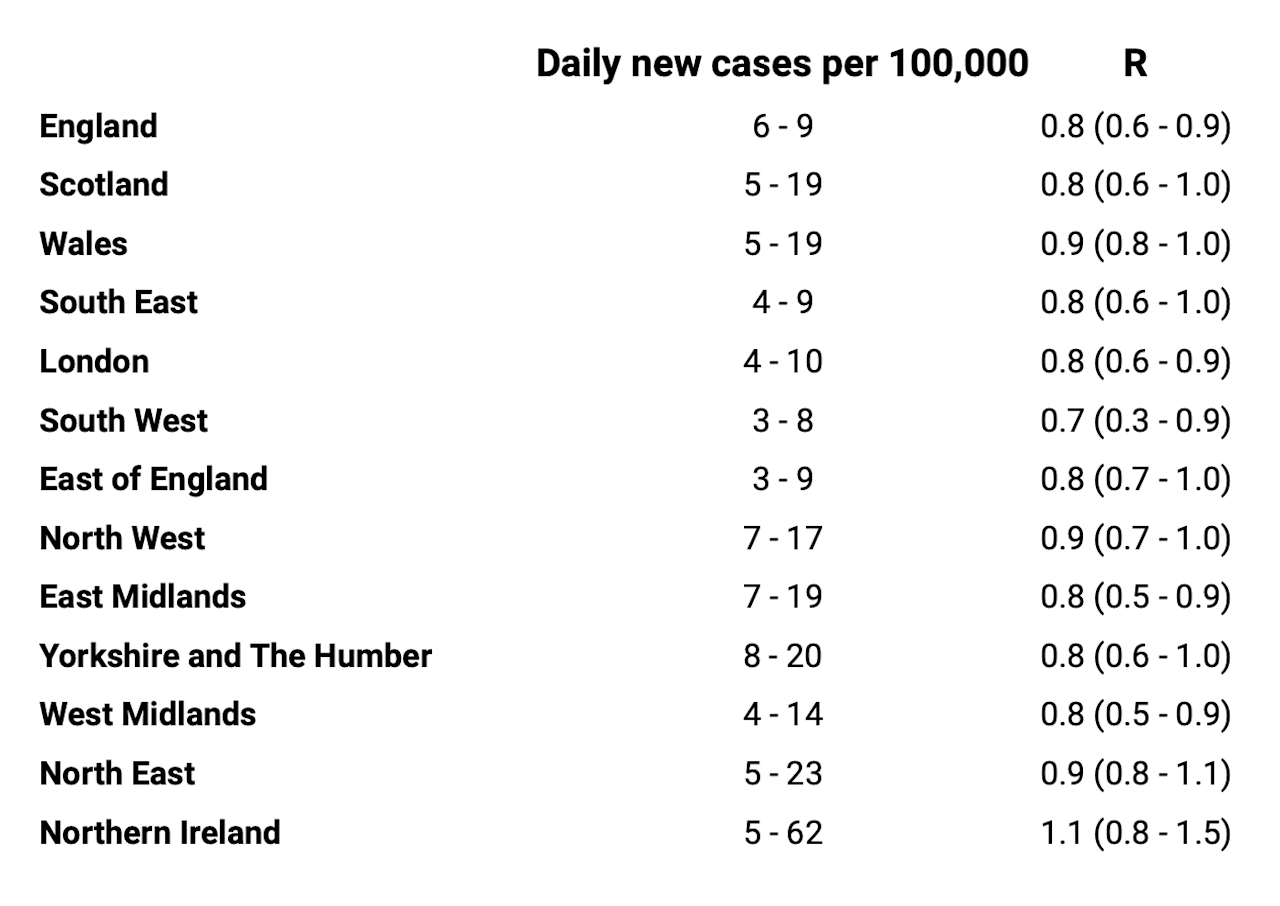Click the London row label
Image resolution: width=1280 pixels, height=906 pixels.
click(94, 362)
